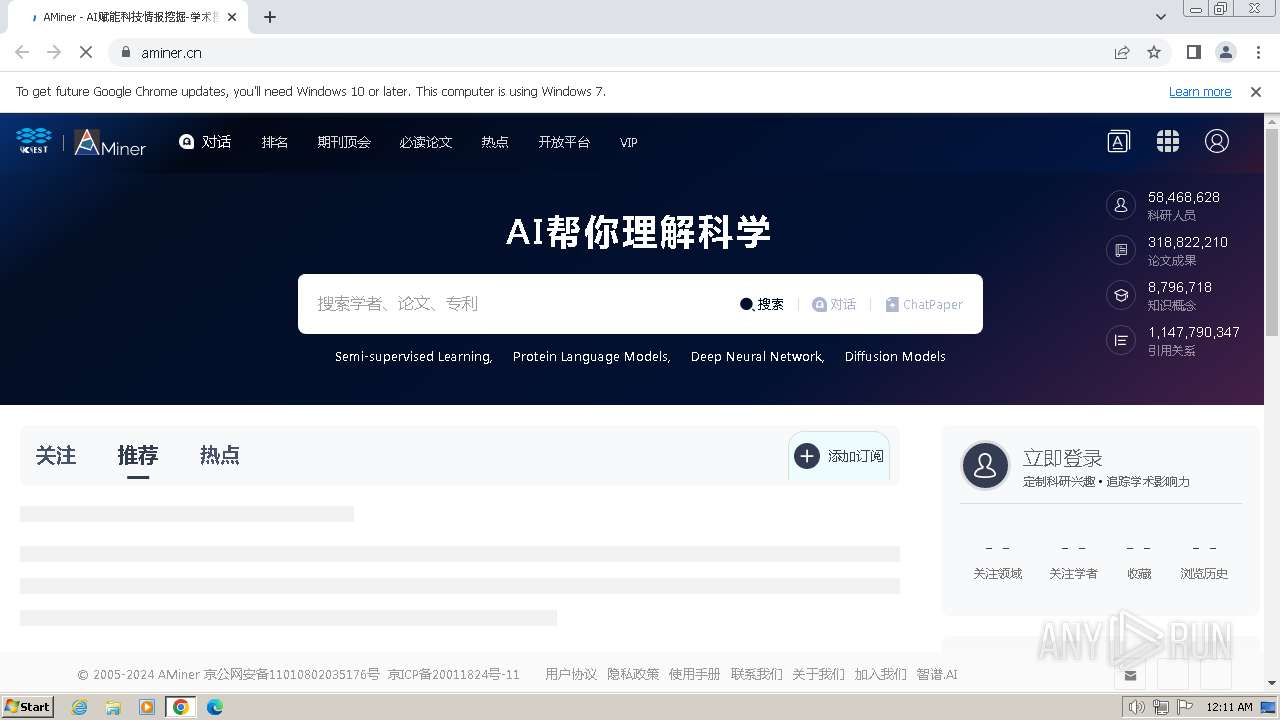Viewport: 1280px width, 720px height.
Task: Open the 智谱.AI footer link
Action: coord(937,674)
